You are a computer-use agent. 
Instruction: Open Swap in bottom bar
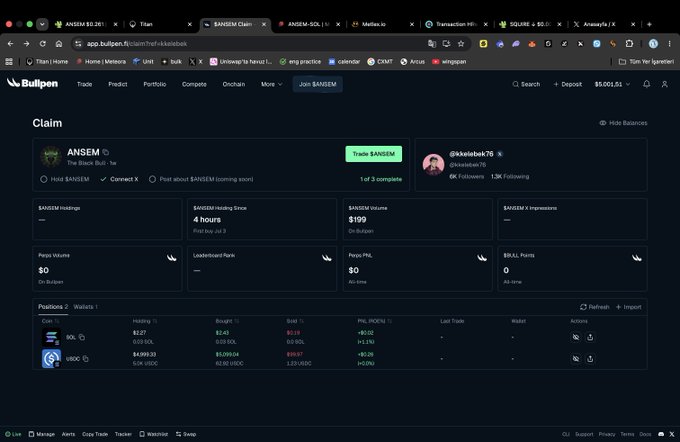click(x=186, y=434)
